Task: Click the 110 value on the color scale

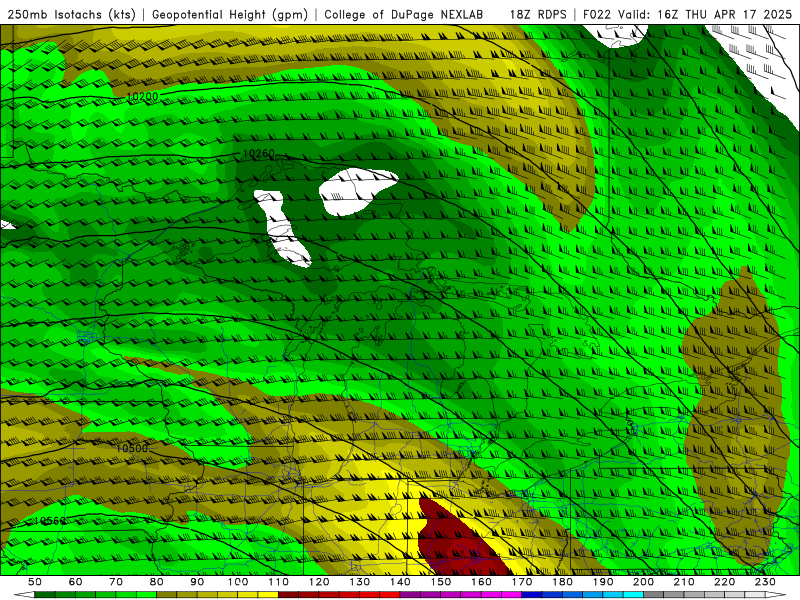Action: [x=278, y=582]
